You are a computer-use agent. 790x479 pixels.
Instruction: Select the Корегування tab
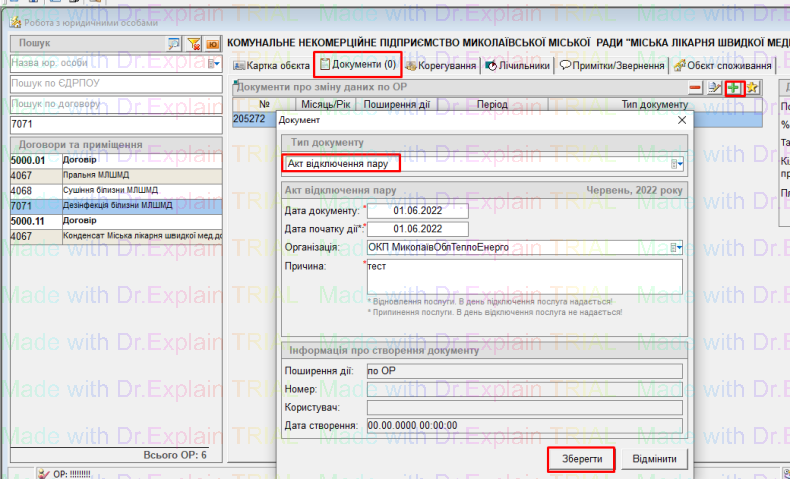[439, 65]
